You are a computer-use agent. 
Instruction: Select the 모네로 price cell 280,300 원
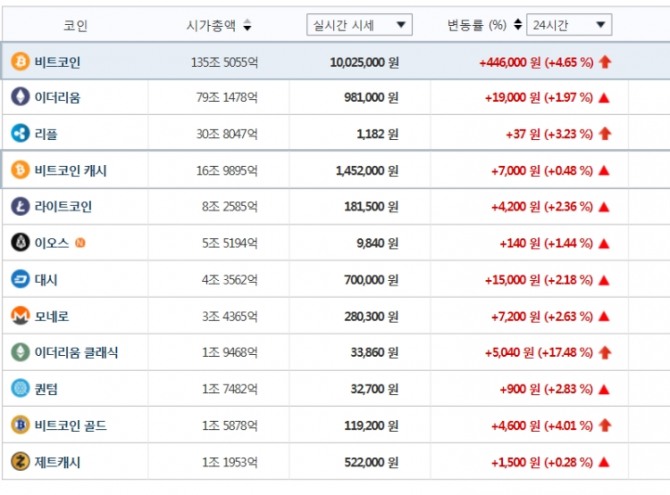(x=371, y=316)
